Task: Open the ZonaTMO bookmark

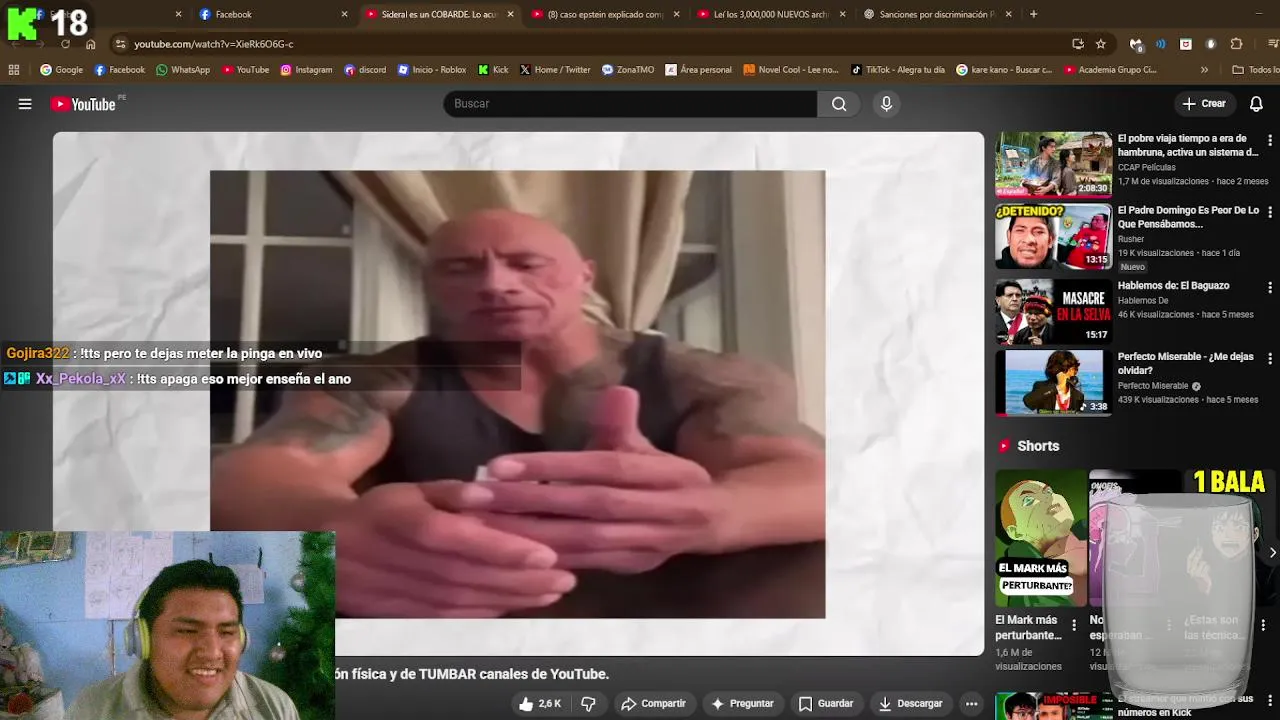Action: 628,70
